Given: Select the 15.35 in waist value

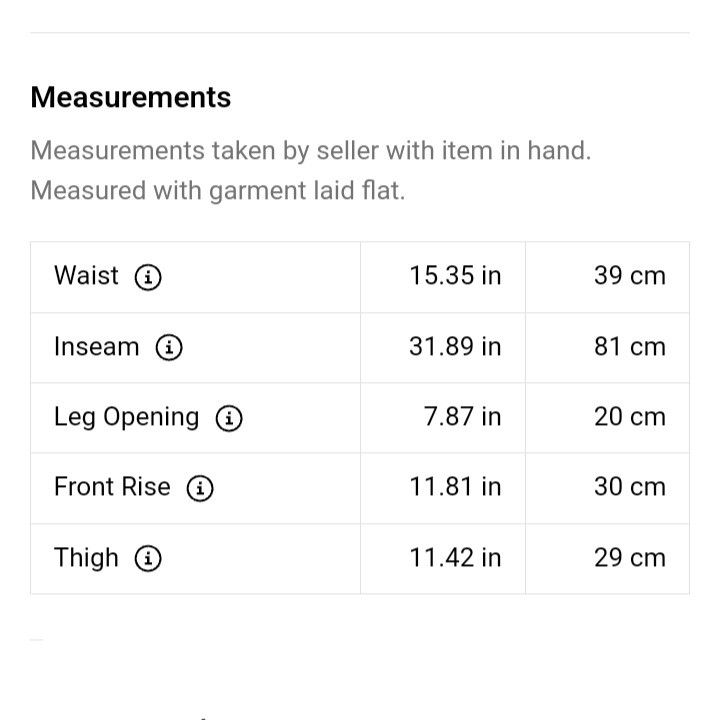Looking at the screenshot, I should click(x=455, y=276).
